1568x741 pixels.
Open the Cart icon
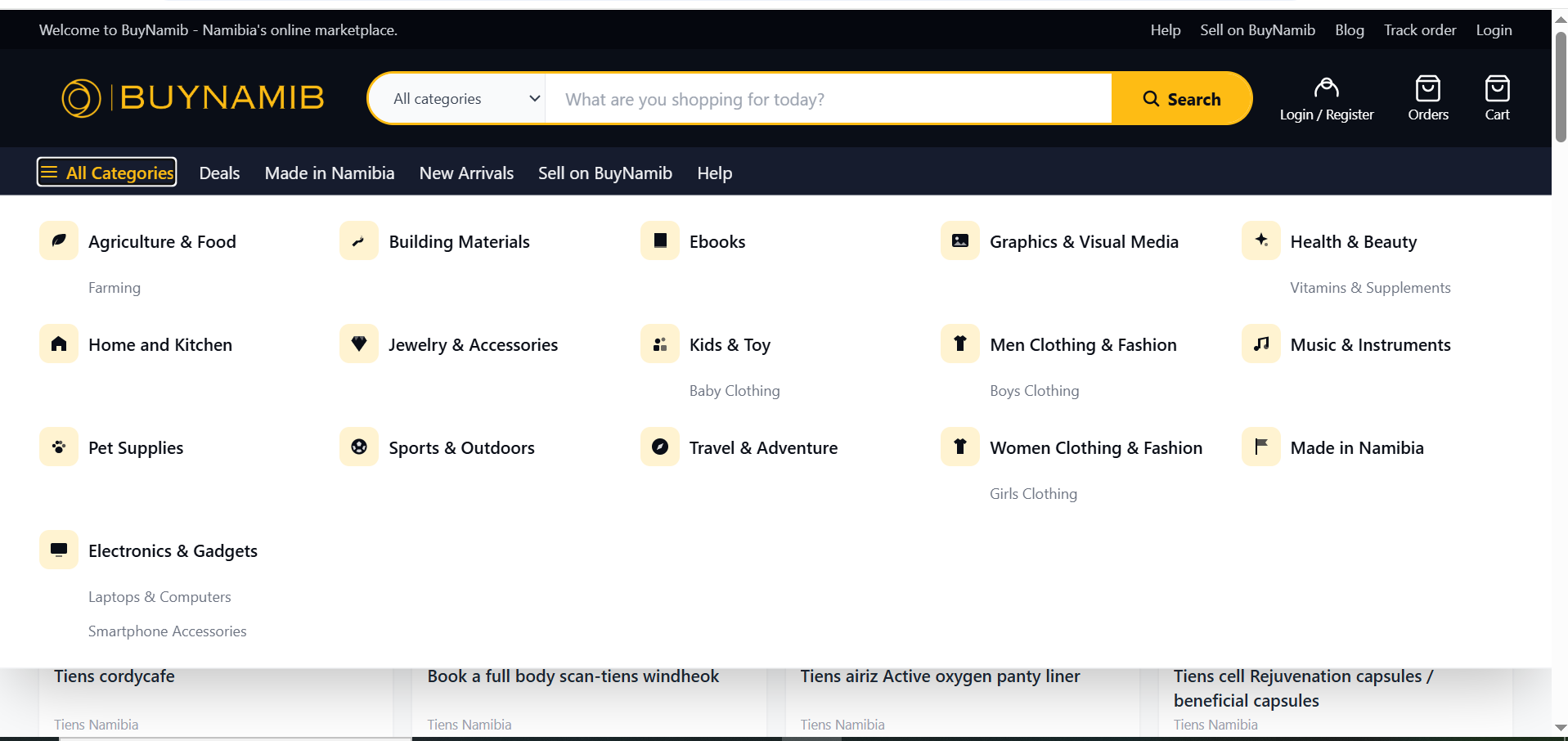[1497, 88]
